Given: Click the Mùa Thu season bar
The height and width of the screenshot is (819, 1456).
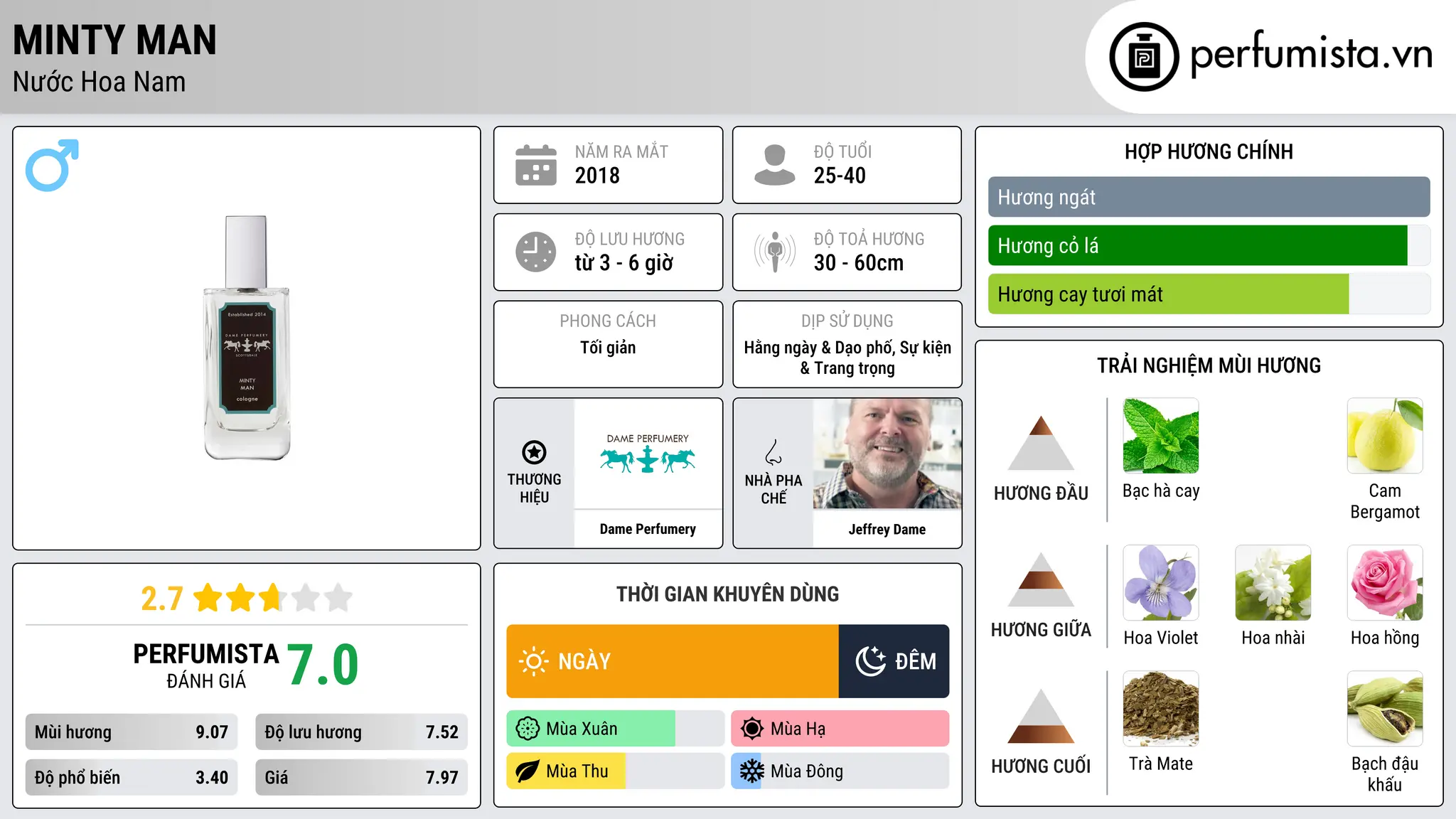Looking at the screenshot, I should [x=616, y=771].
